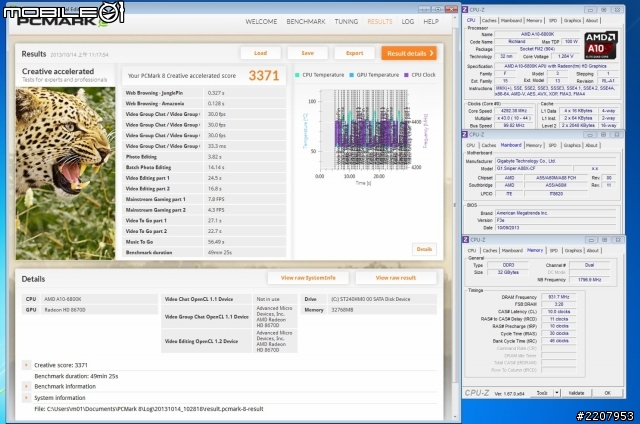Click View raw result button
Screen dimensions: 640x424
[396, 278]
